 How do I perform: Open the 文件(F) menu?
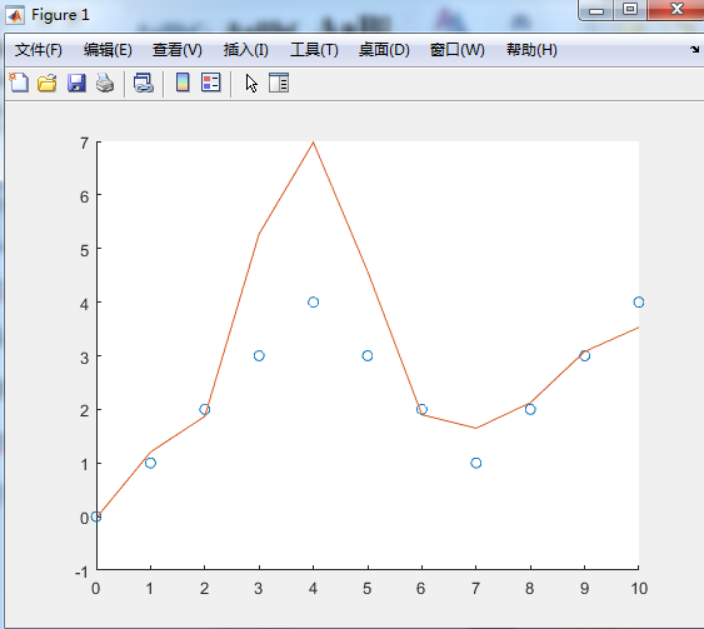(x=39, y=50)
